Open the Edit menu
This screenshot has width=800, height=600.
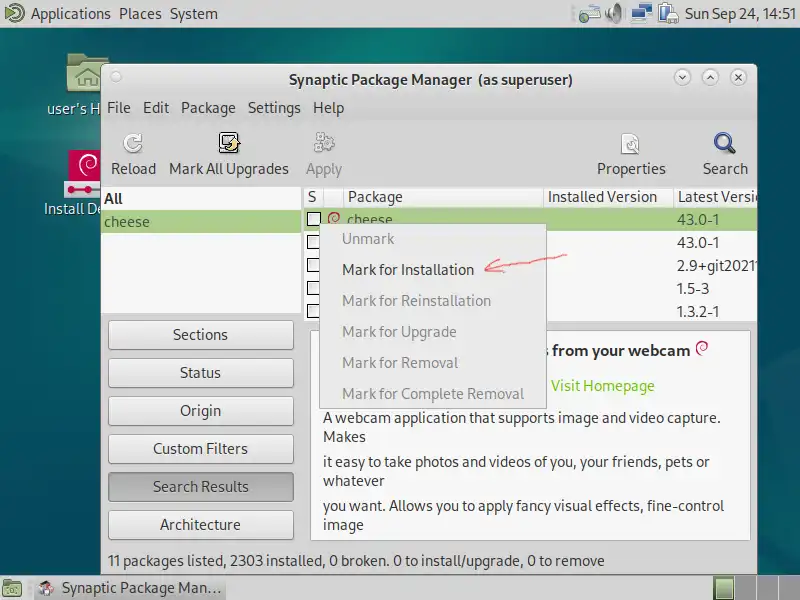click(156, 108)
